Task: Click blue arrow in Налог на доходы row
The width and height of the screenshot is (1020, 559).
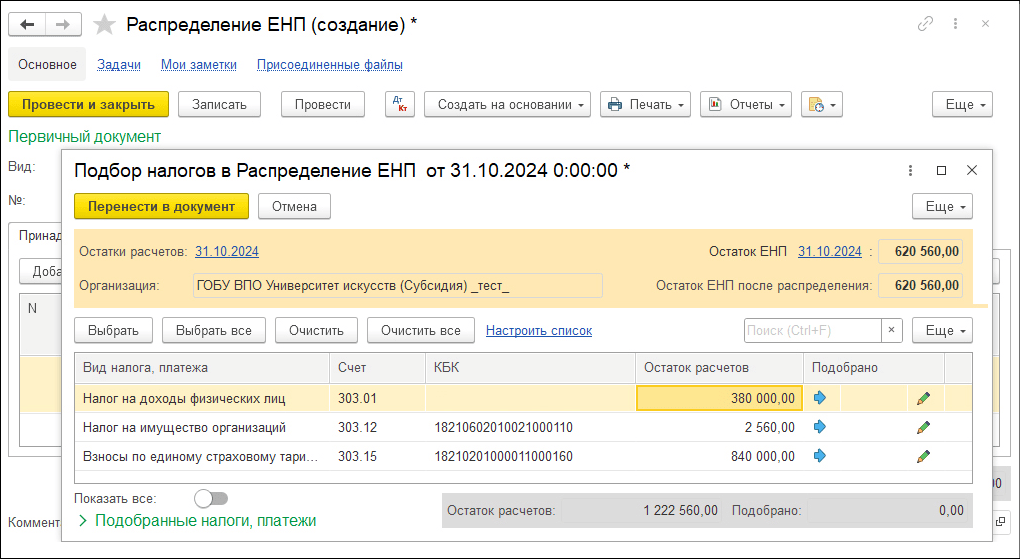Action: point(821,398)
